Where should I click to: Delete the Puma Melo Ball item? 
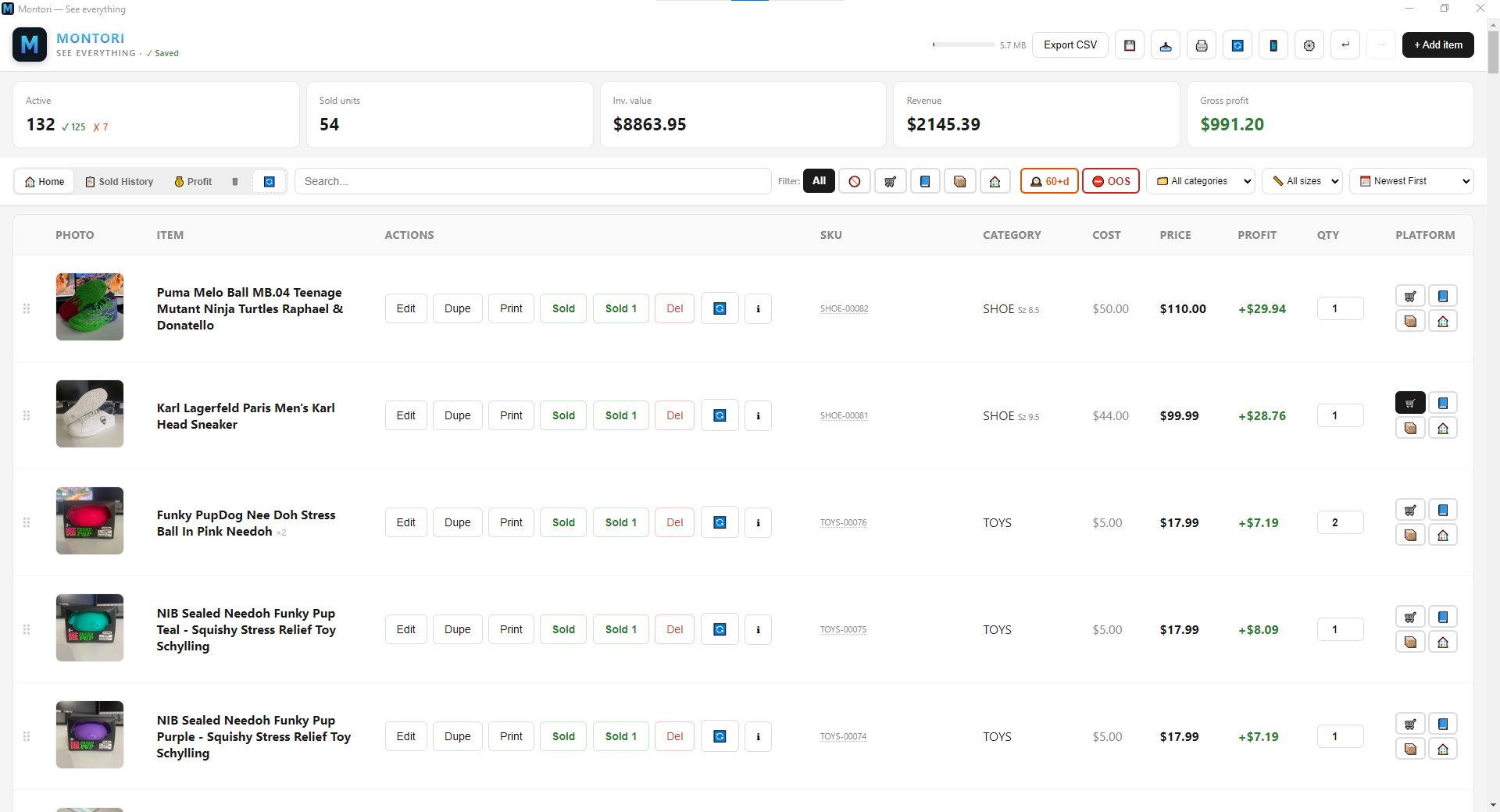click(675, 308)
